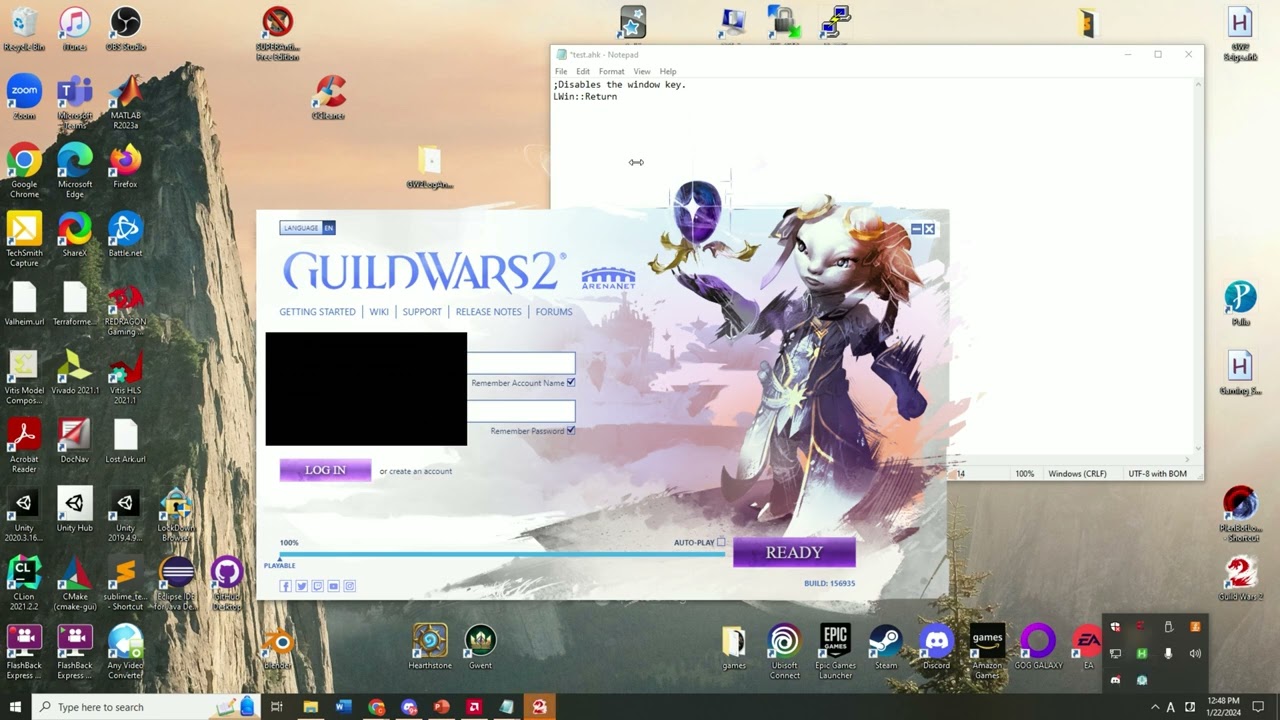This screenshot has width=1280, height=720.
Task: Open the Getting Started link
Action: click(317, 312)
